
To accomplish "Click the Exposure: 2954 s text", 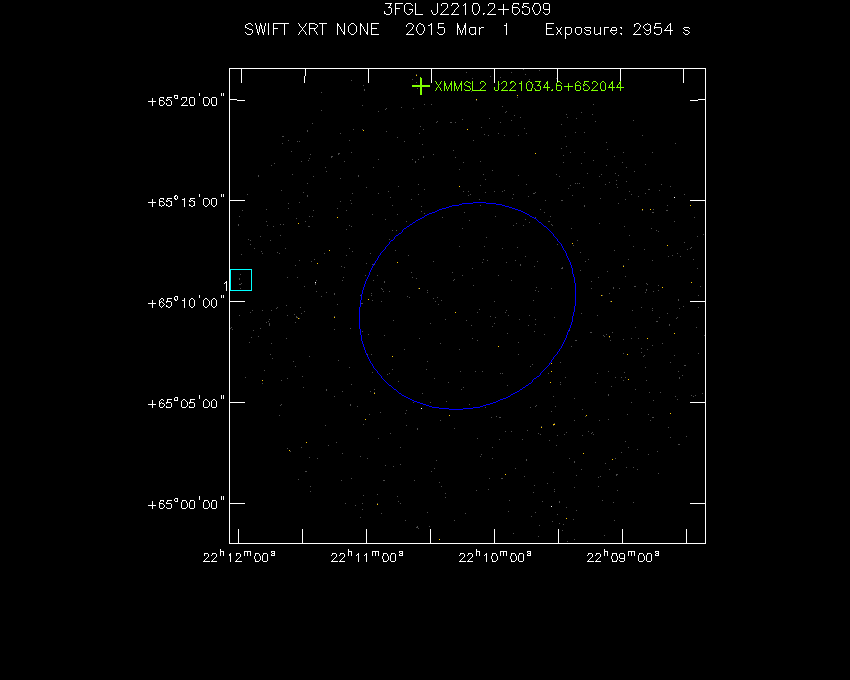I will click(x=617, y=30).
